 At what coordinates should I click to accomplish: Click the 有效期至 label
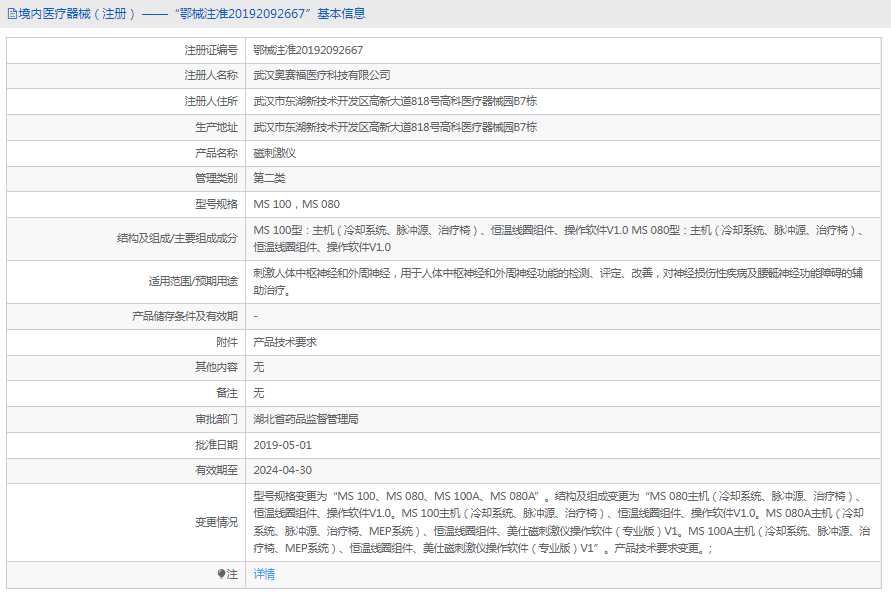(x=216, y=470)
